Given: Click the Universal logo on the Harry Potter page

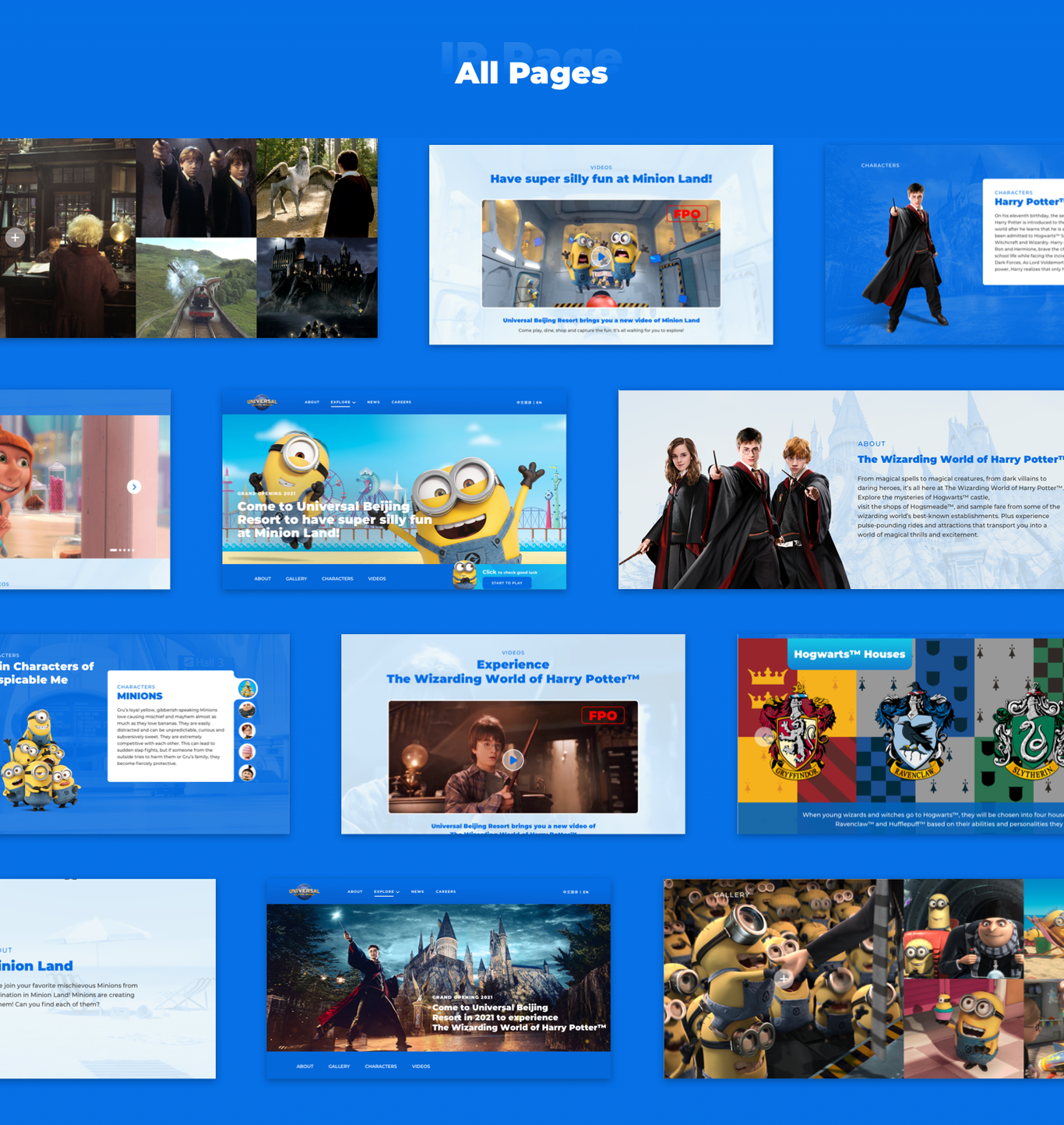Looking at the screenshot, I should point(304,891).
